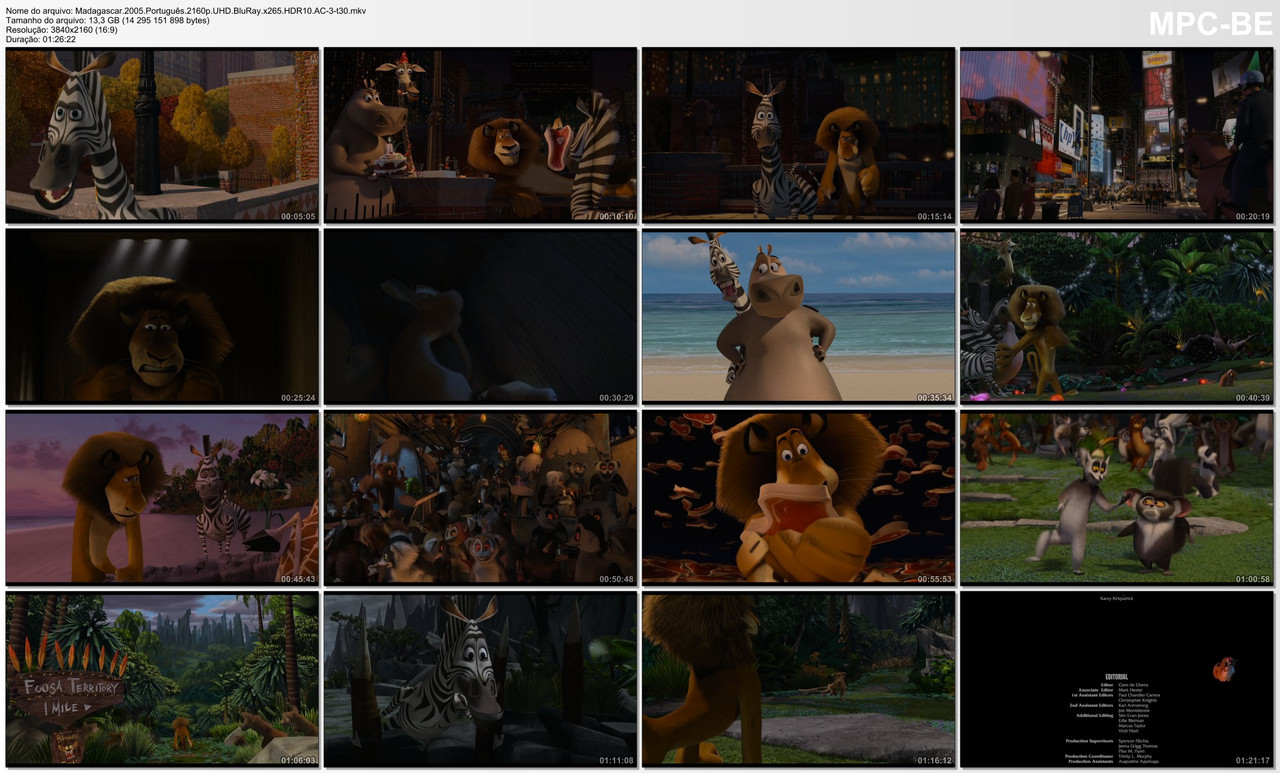Open the Times Square frame at 00:20:19
The height and width of the screenshot is (773, 1280).
tap(1116, 134)
